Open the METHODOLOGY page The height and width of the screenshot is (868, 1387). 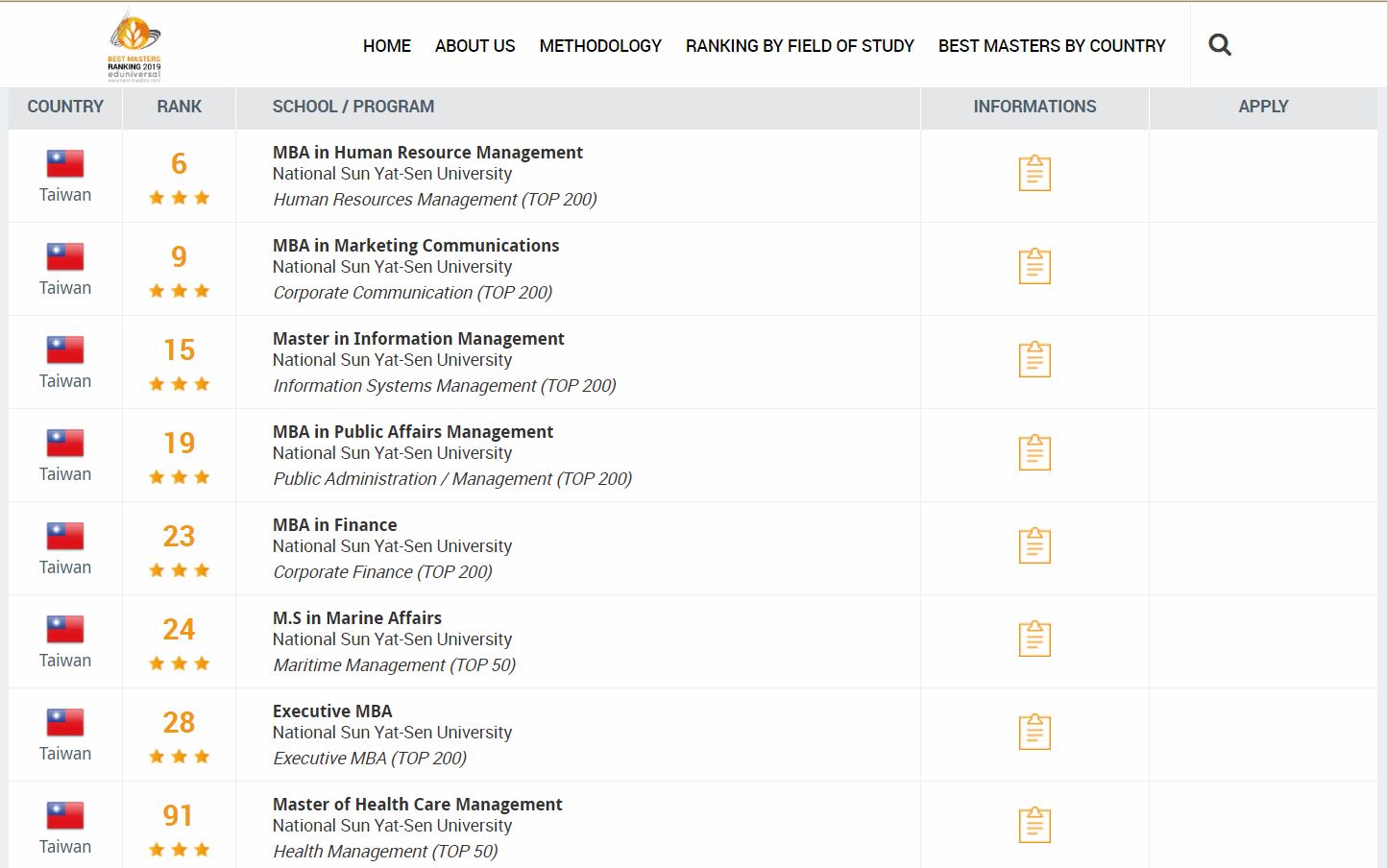[600, 46]
